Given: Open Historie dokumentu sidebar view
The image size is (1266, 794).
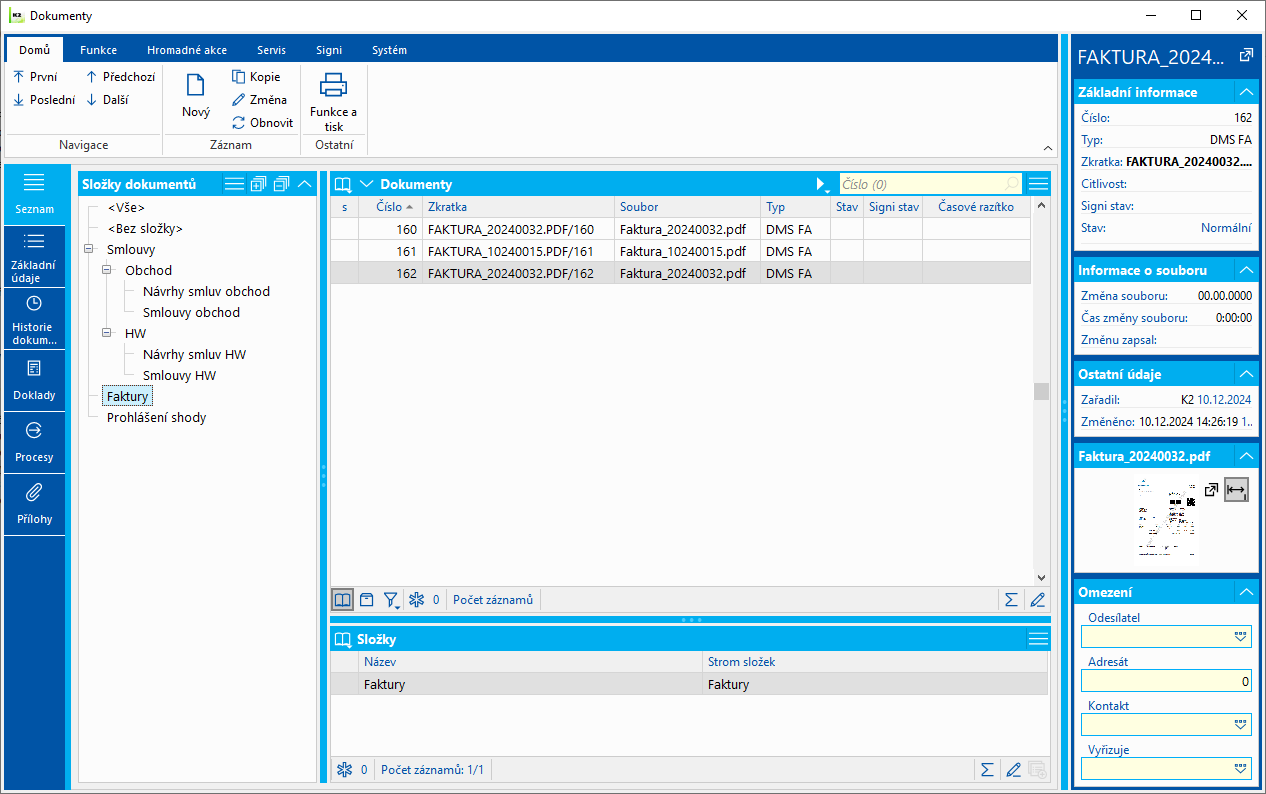Looking at the screenshot, I should (34, 319).
